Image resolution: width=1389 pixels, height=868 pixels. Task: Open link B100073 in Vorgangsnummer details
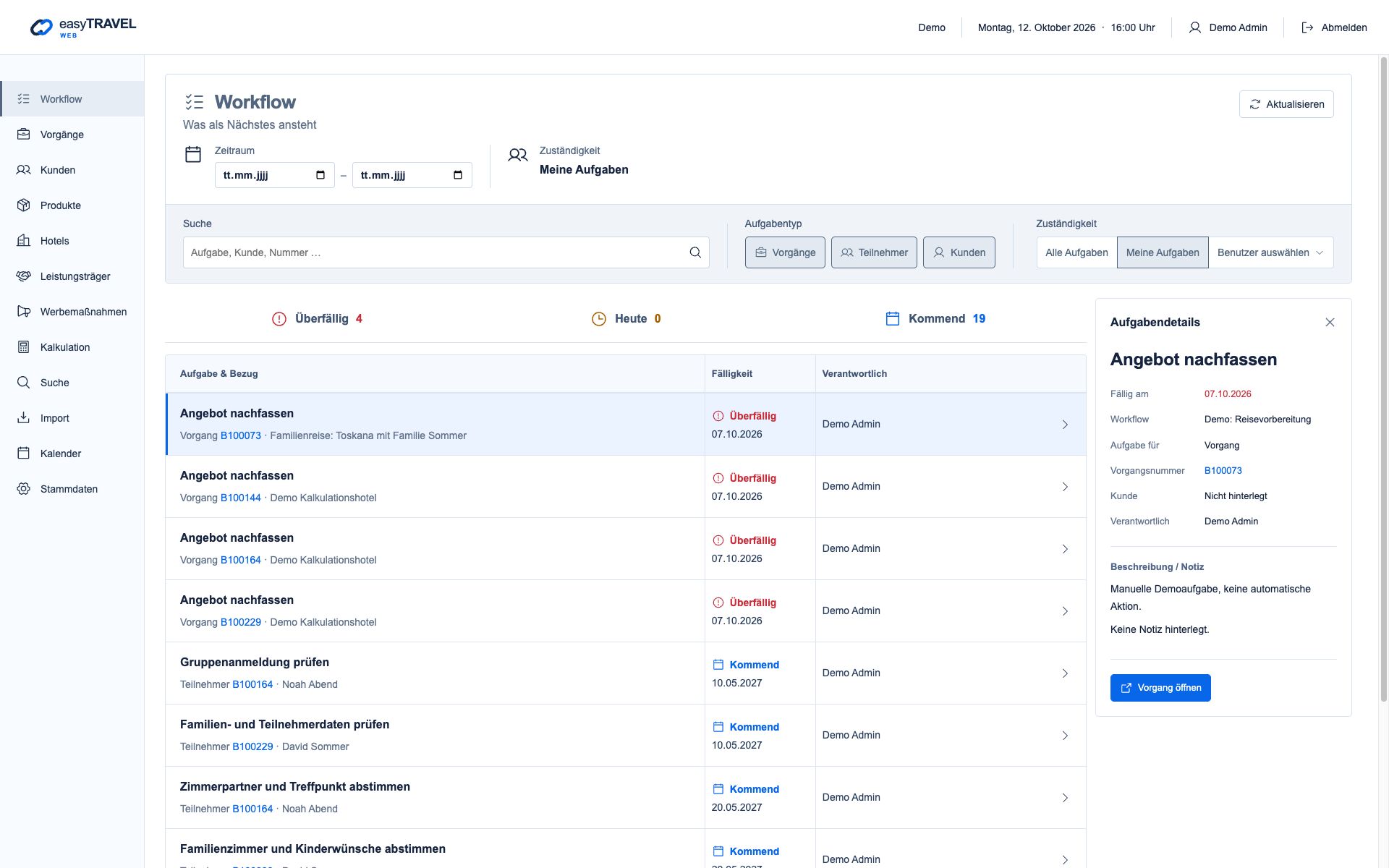point(1223,470)
